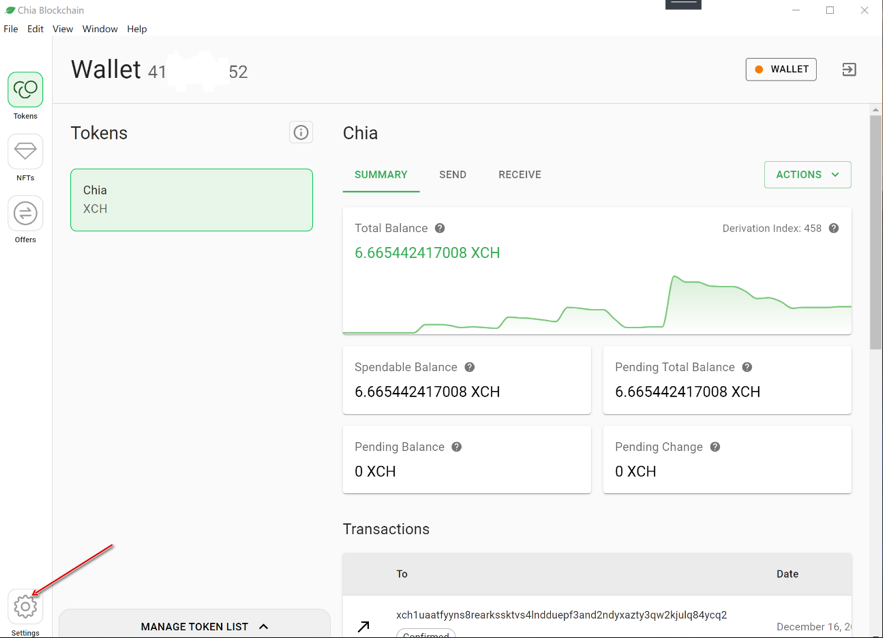Click Spendable Balance help question icon
The width and height of the screenshot is (883, 638).
[x=470, y=367]
